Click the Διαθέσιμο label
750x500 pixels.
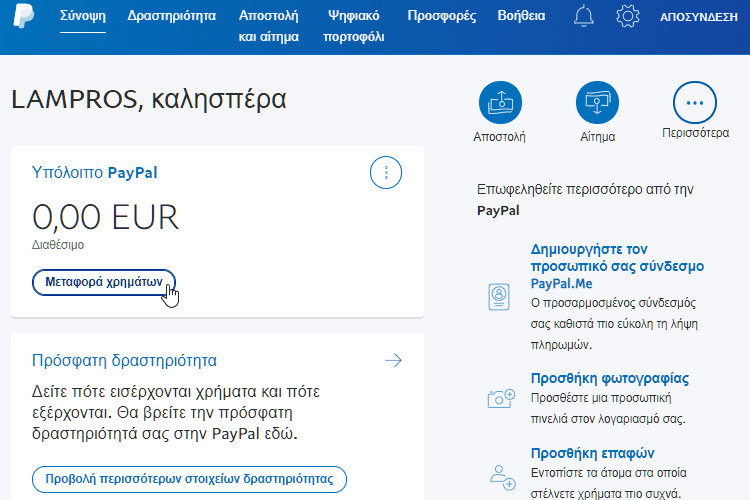tap(58, 245)
